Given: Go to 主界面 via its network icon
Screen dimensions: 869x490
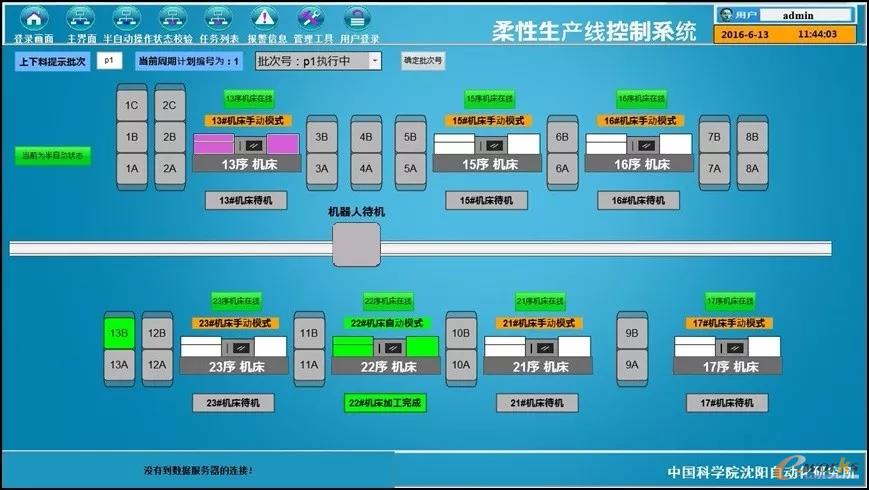Looking at the screenshot, I should click(x=81, y=18).
